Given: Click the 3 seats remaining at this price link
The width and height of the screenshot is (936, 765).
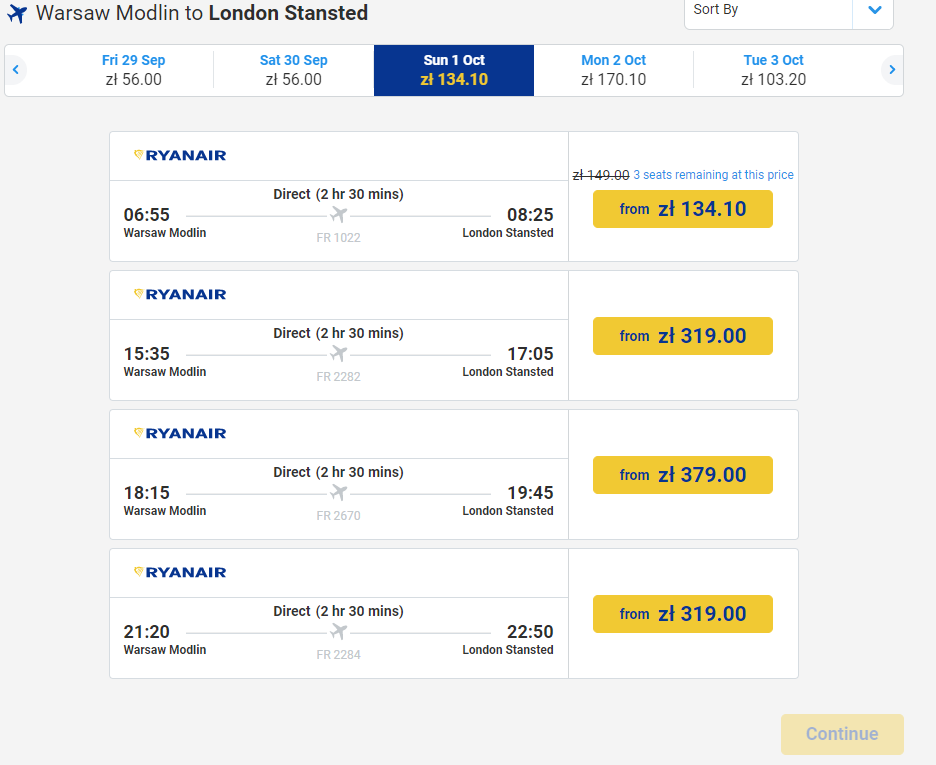Looking at the screenshot, I should (713, 175).
